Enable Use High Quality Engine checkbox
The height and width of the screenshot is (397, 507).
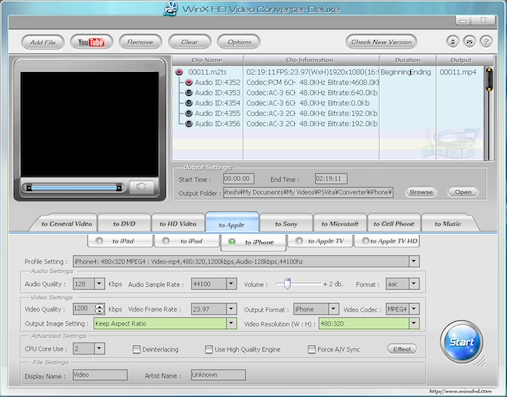click(209, 349)
